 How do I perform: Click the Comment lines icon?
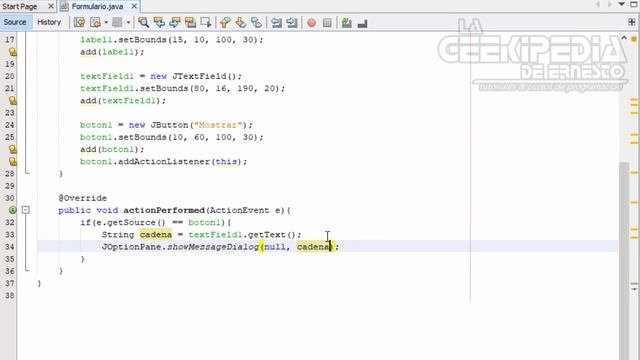tap(347, 23)
